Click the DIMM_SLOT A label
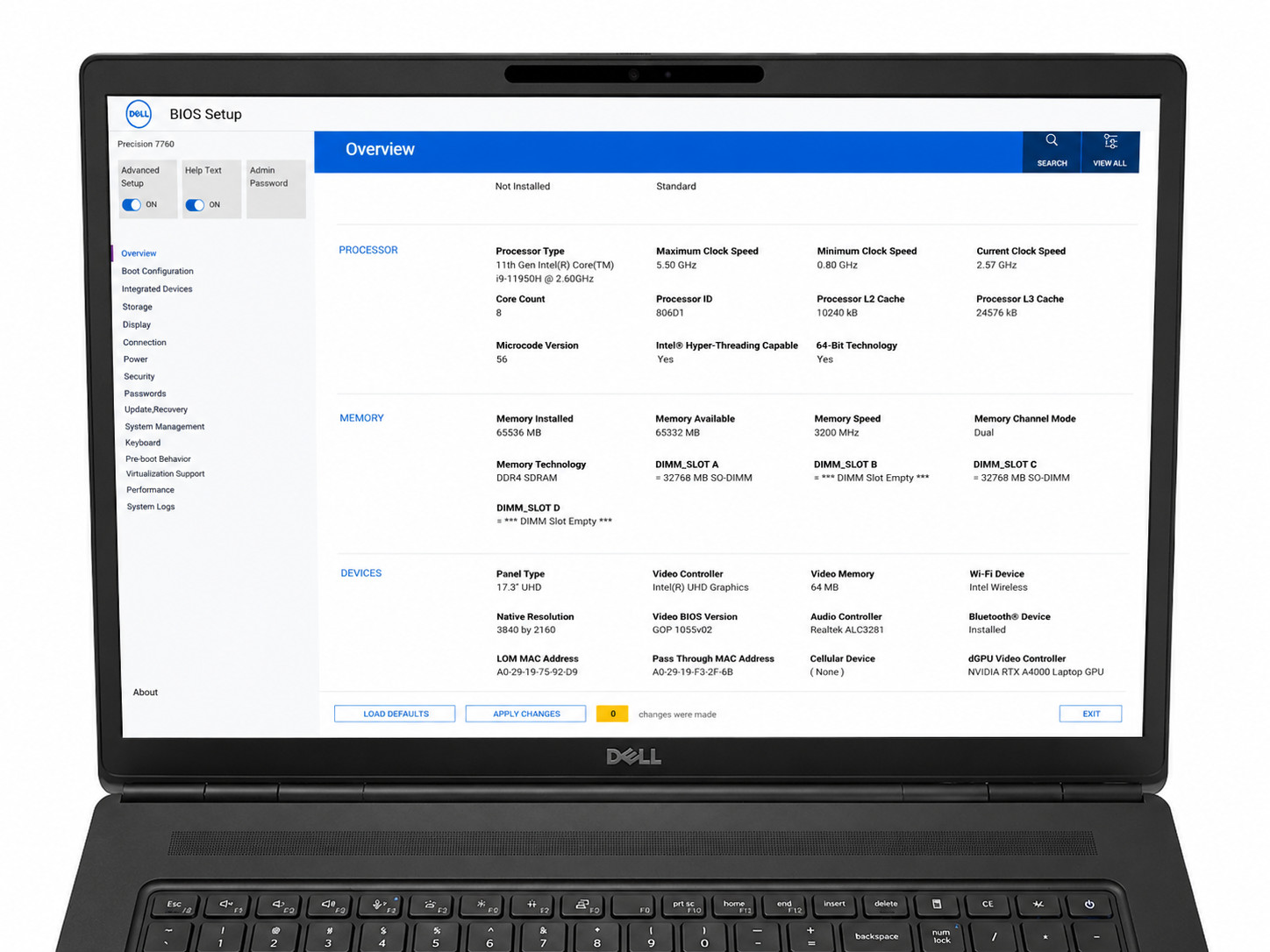Image resolution: width=1270 pixels, height=952 pixels. coord(687,465)
